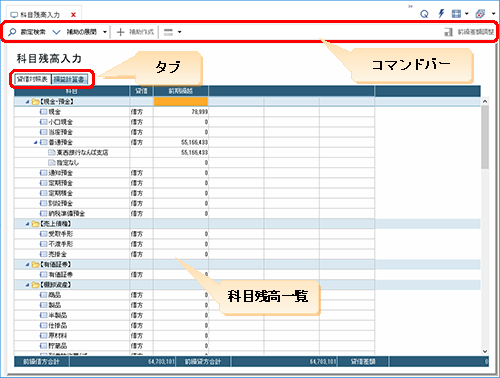The width and height of the screenshot is (500, 378).
Task: Open the 補助の展開 dropdown arrow
Action: coord(105,32)
